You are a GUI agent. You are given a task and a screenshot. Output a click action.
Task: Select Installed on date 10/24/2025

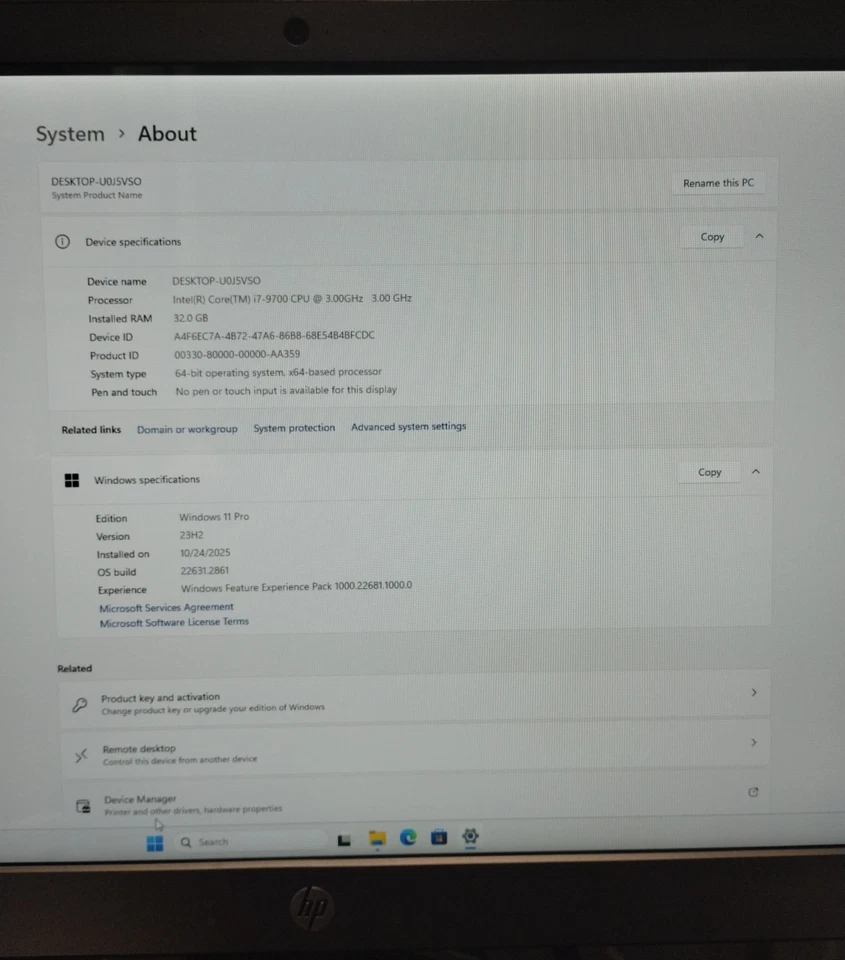(x=205, y=553)
